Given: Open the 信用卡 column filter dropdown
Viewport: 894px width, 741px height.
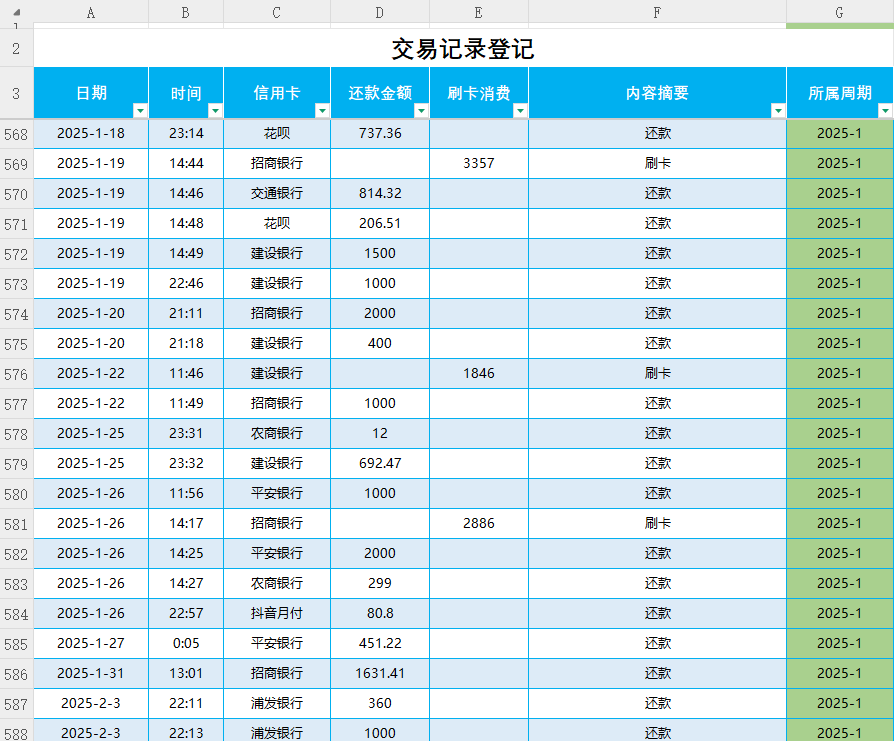Looking at the screenshot, I should pyautogui.click(x=322, y=111).
